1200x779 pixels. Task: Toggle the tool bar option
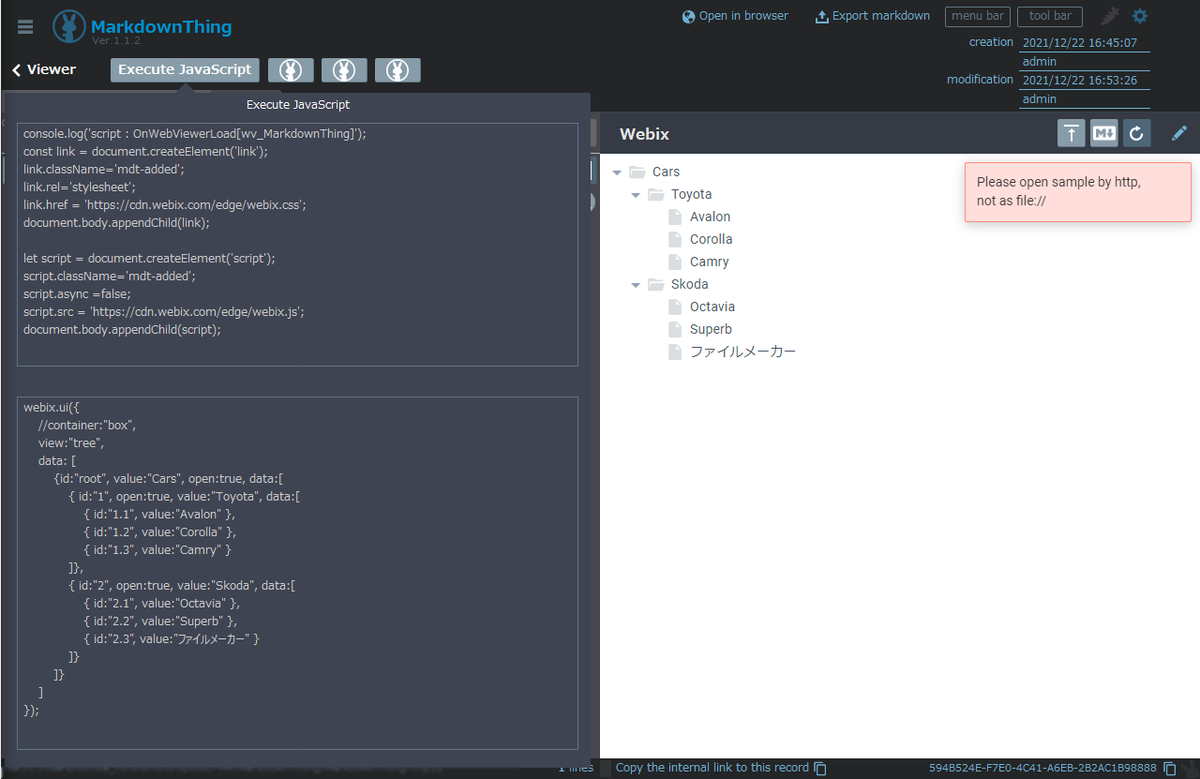click(x=1050, y=16)
